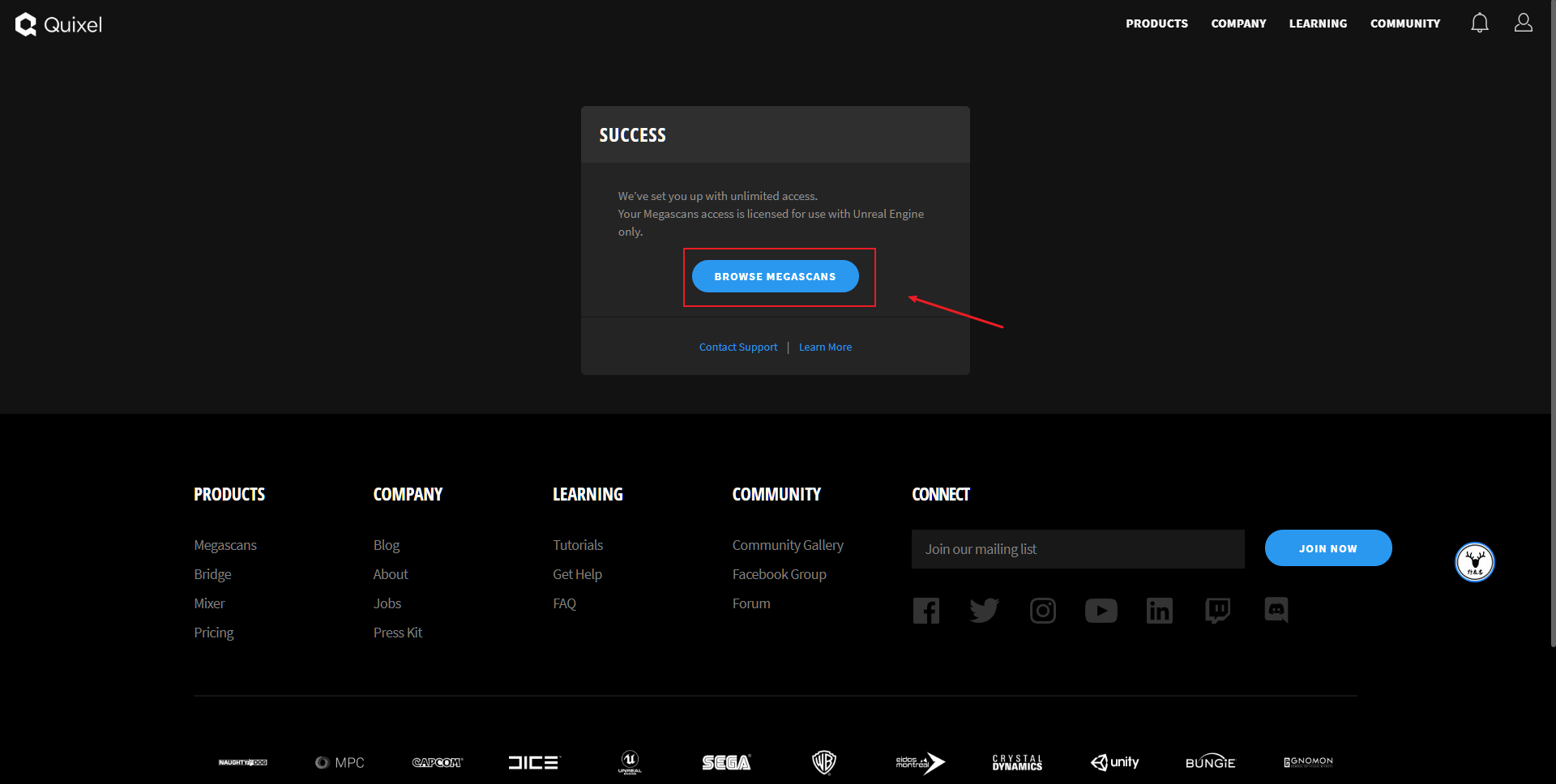
Task: Open Quixel's Instagram icon
Action: pyautogui.click(x=1043, y=611)
